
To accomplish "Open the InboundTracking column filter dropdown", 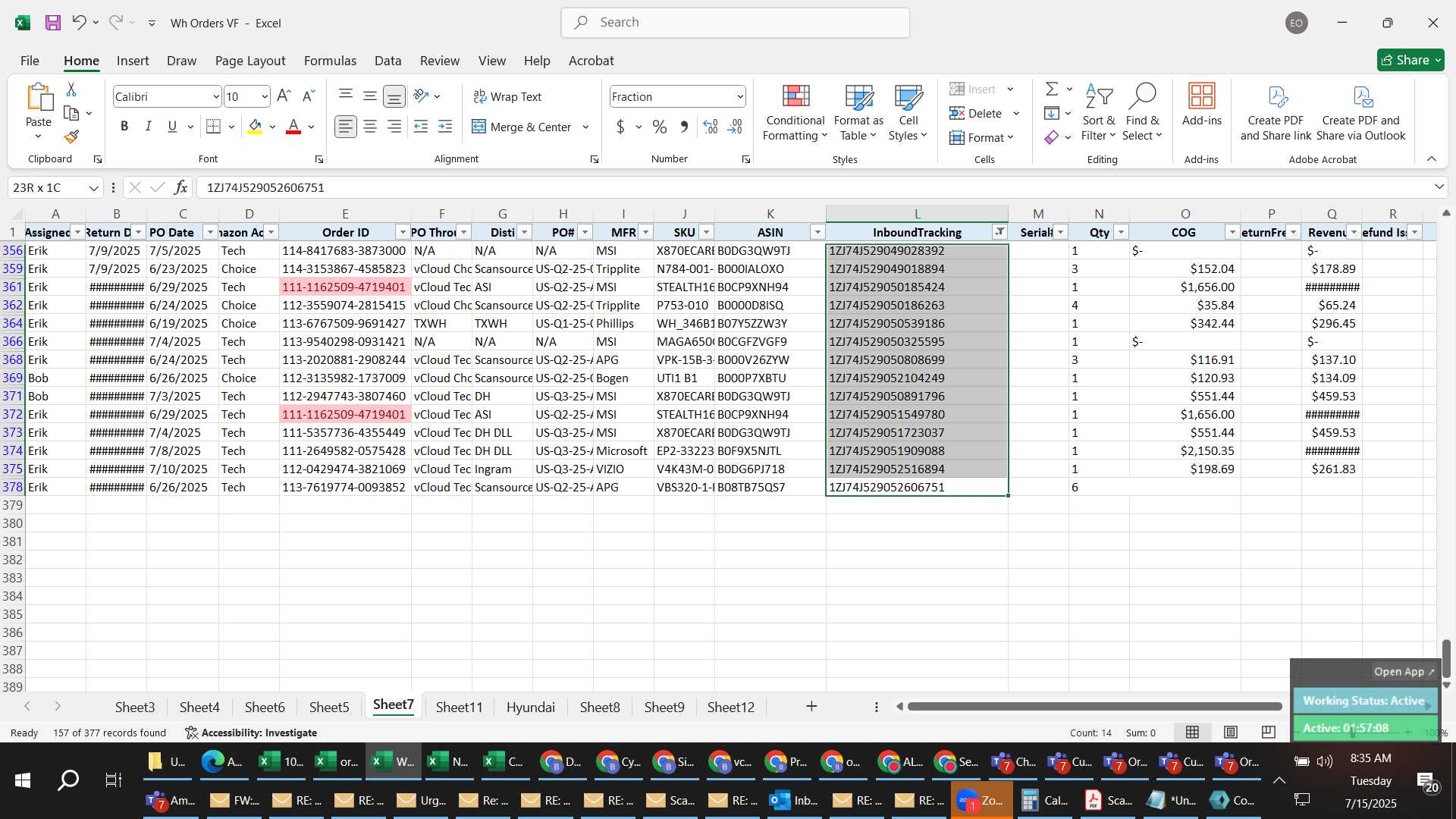I will coord(999,232).
